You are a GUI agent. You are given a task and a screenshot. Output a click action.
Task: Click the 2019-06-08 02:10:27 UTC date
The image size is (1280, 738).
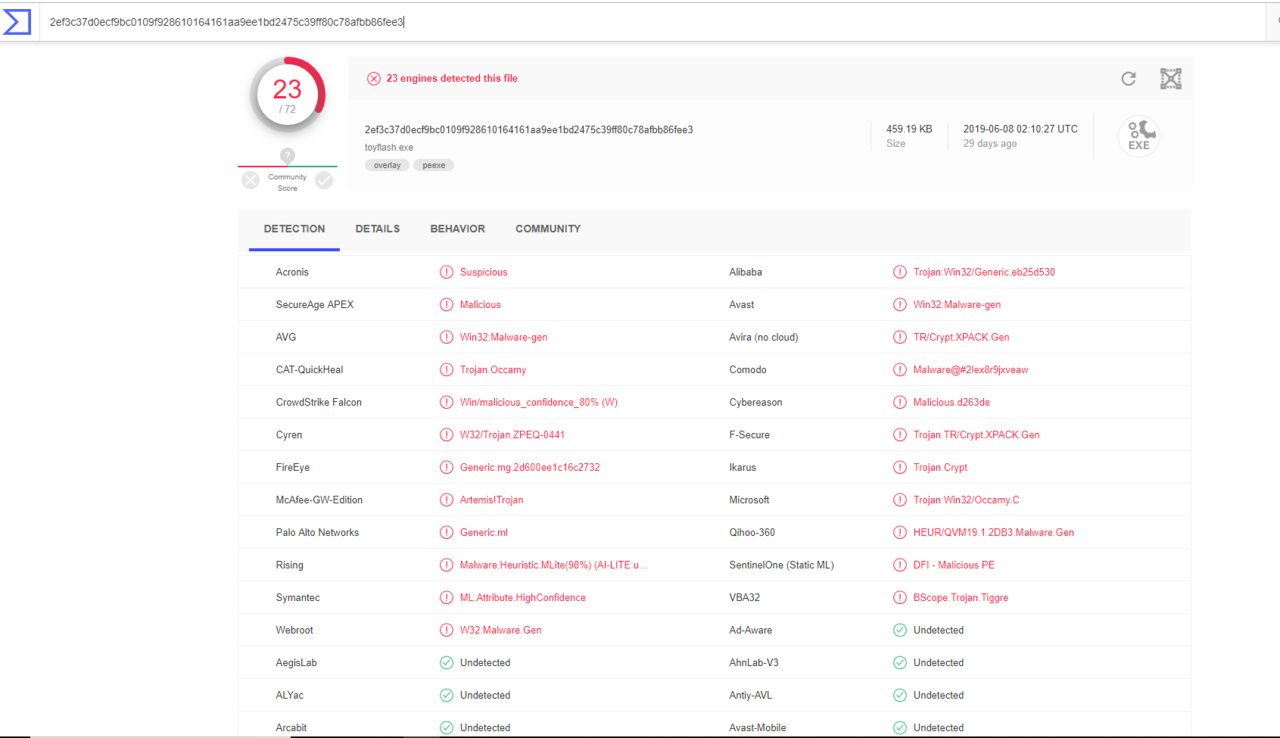pos(1020,129)
